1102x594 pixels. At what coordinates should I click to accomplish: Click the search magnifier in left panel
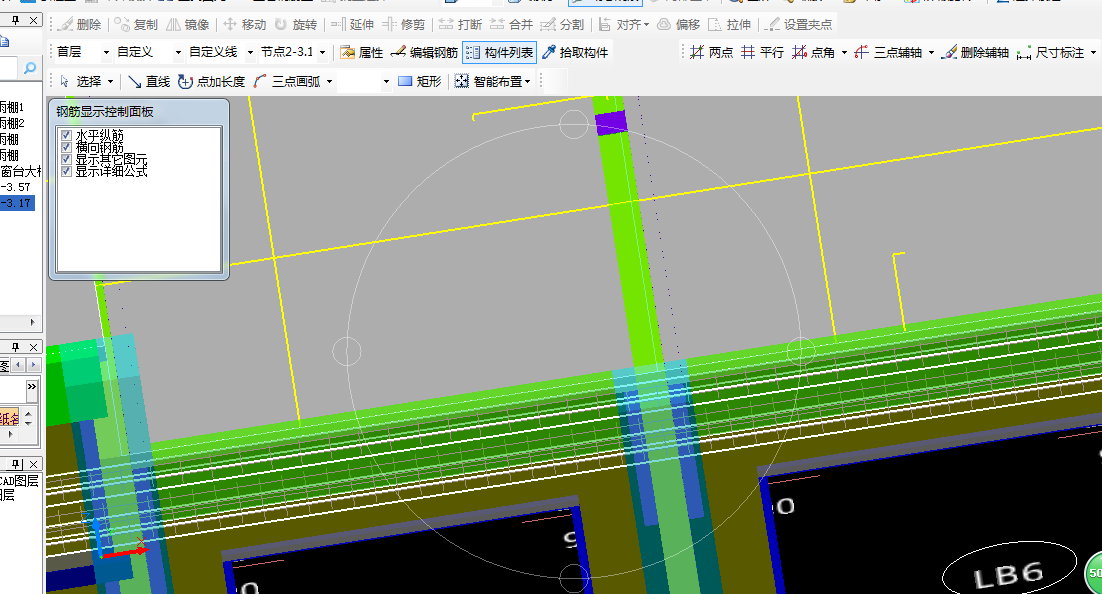(30, 68)
